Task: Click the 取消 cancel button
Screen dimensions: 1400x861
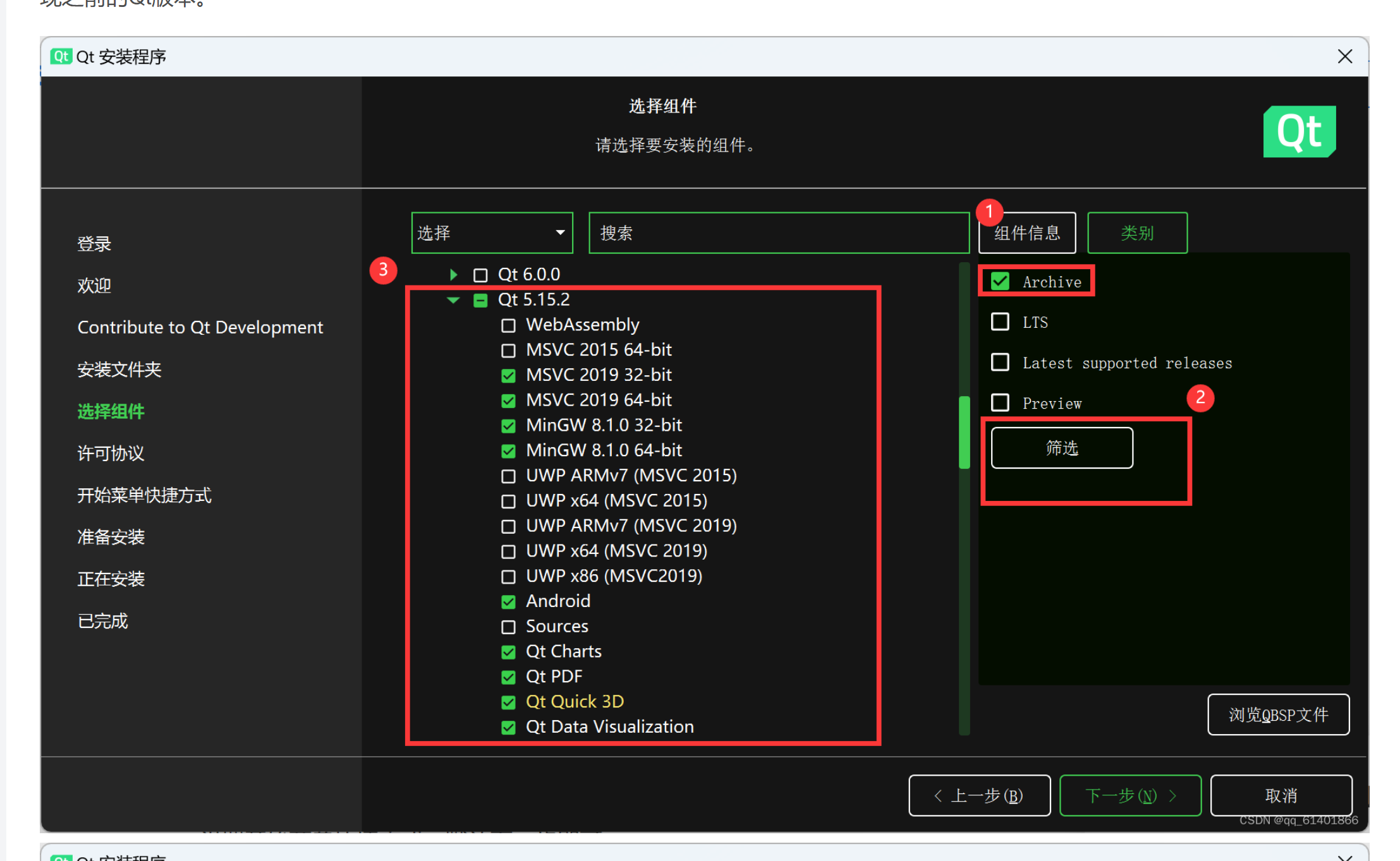Action: click(1281, 795)
